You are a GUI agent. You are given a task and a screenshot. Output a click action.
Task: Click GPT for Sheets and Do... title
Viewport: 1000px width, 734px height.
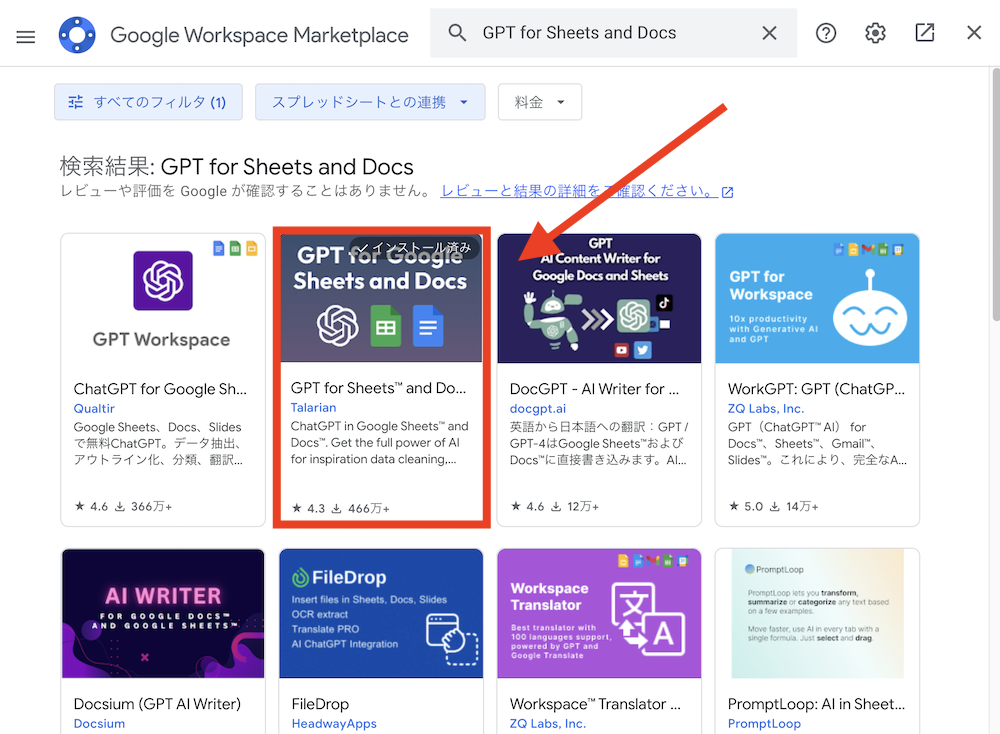(x=378, y=388)
